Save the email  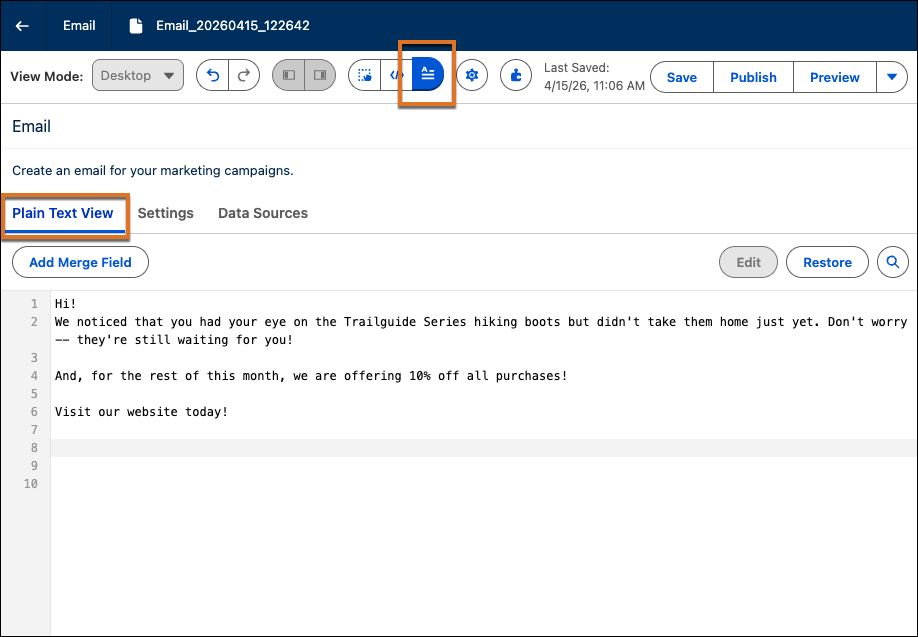682,77
